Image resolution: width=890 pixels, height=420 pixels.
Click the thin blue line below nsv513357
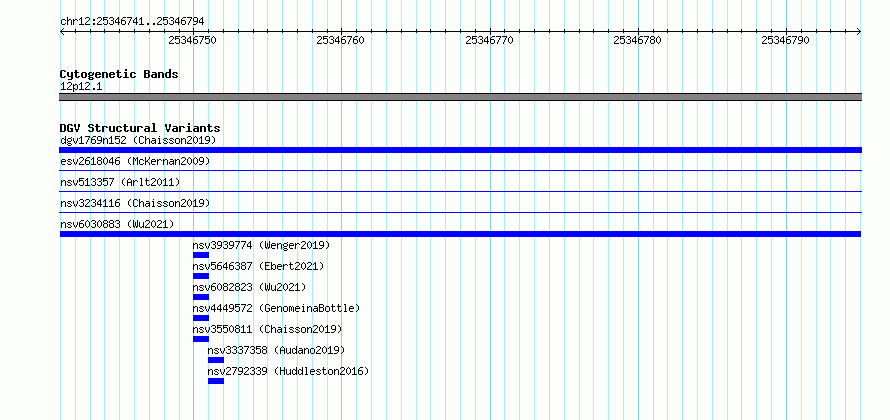[461, 191]
